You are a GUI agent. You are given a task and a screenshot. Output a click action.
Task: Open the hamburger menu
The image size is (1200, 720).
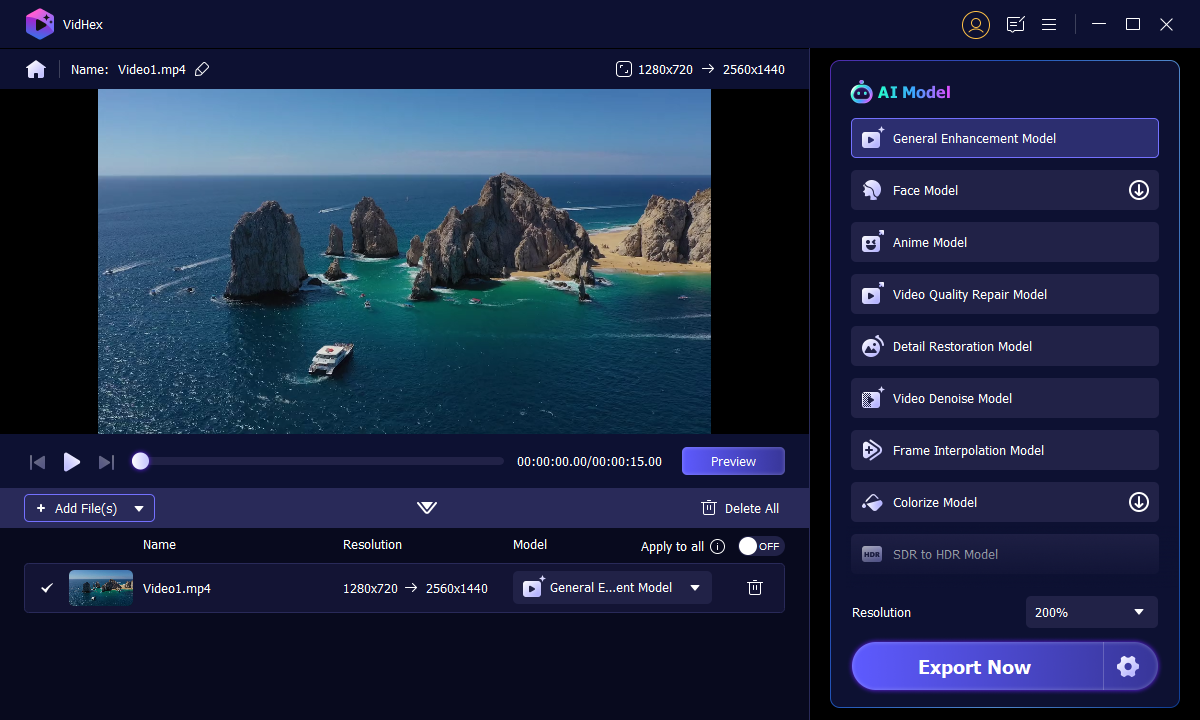1048,24
